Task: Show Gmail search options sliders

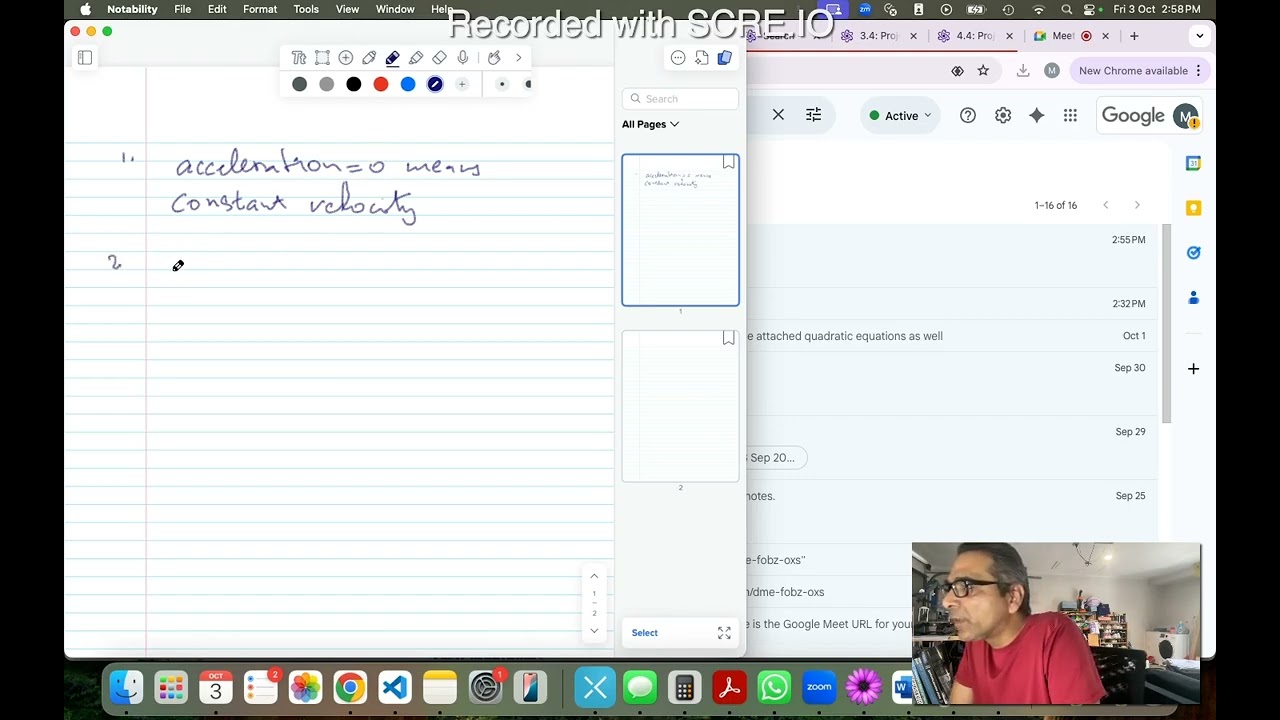Action: click(x=814, y=115)
